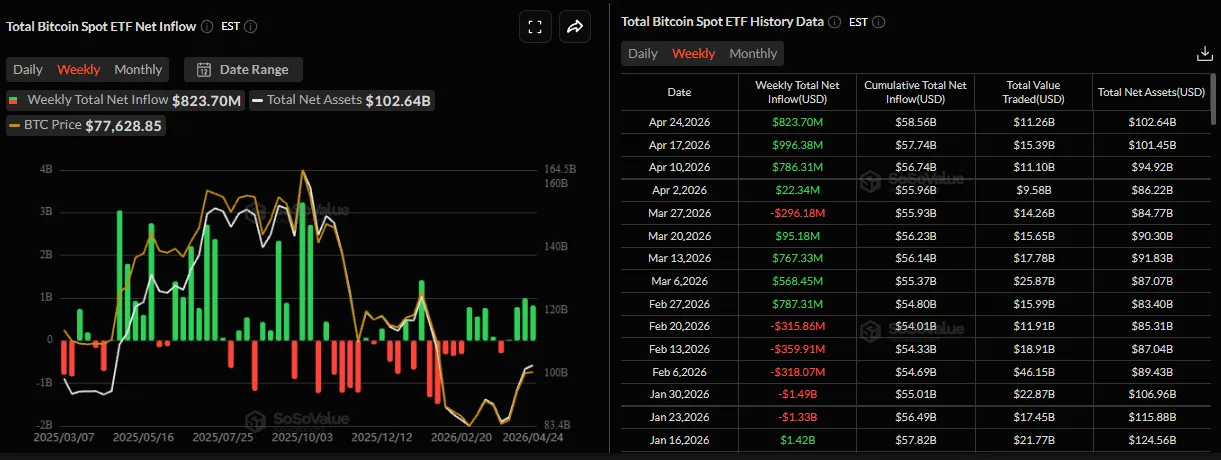Screen dimensions: 1221x460
Task: Click the BTC Price orange legend swatch
Action: [14, 126]
